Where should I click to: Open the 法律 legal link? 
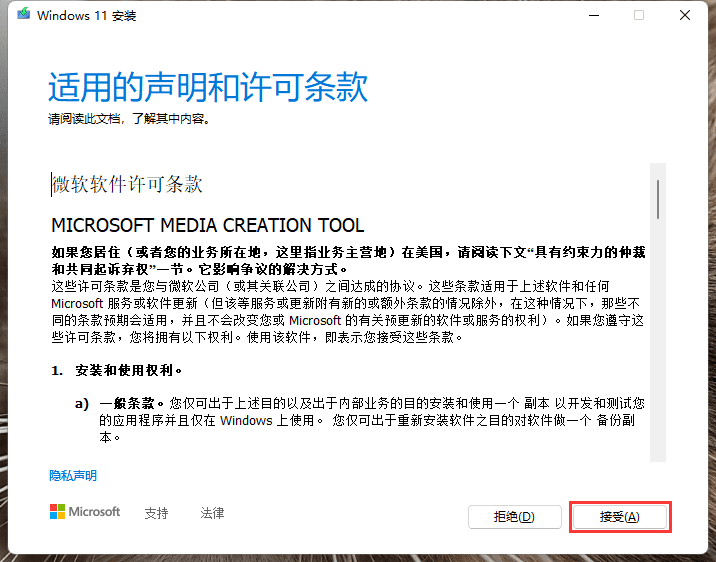point(212,513)
